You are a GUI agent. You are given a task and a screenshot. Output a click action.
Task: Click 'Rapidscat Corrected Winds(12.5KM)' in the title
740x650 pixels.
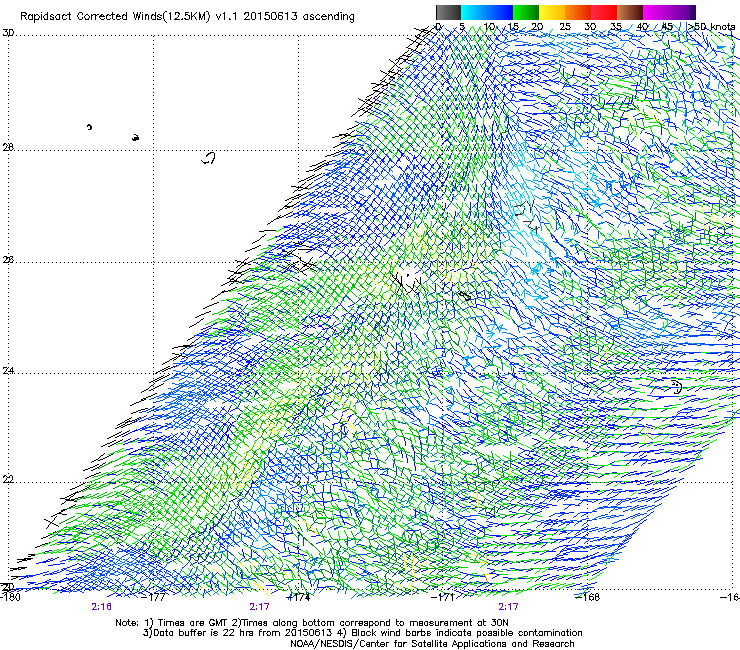pyautogui.click(x=115, y=16)
